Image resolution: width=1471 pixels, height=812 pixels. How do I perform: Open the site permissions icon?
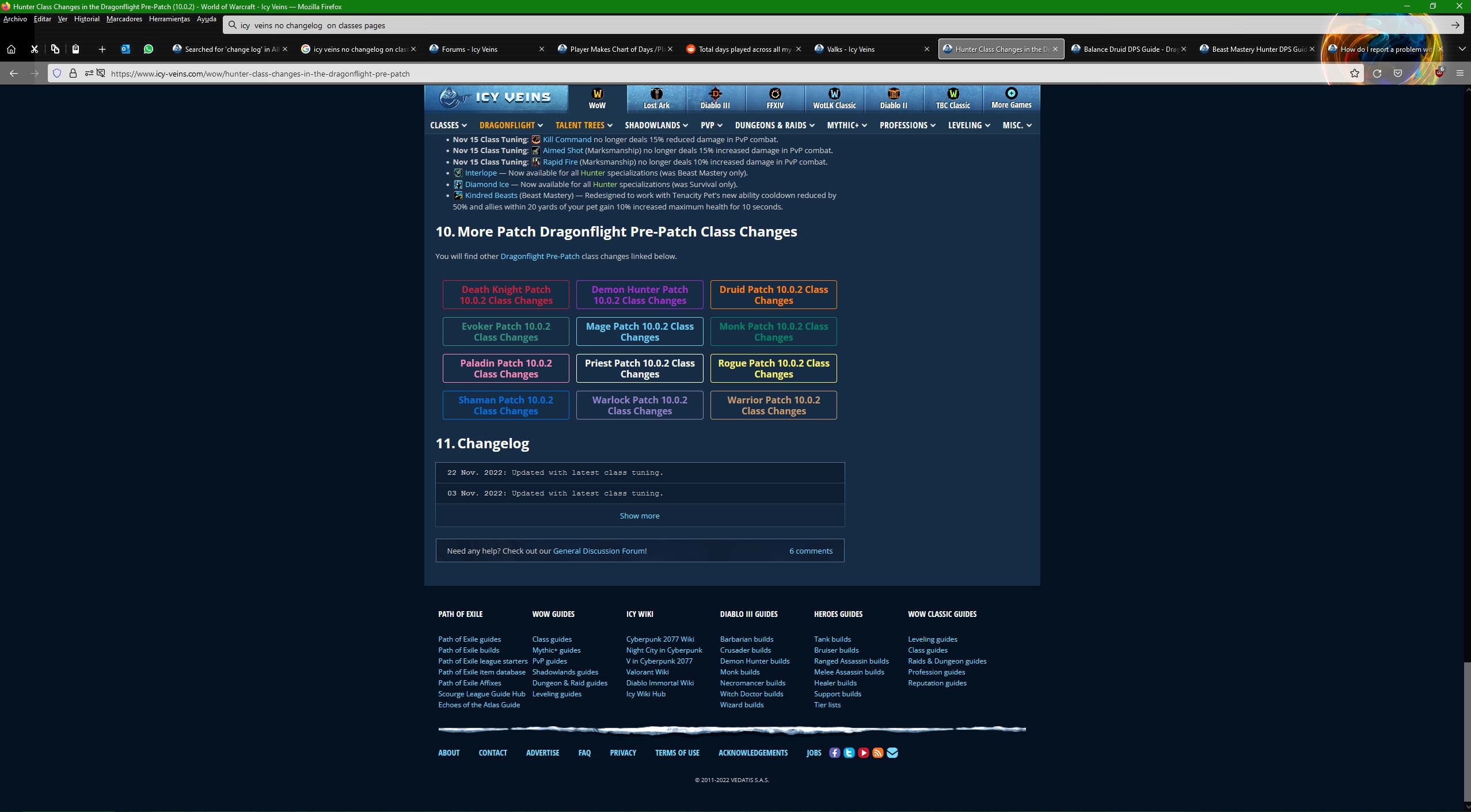pos(89,73)
